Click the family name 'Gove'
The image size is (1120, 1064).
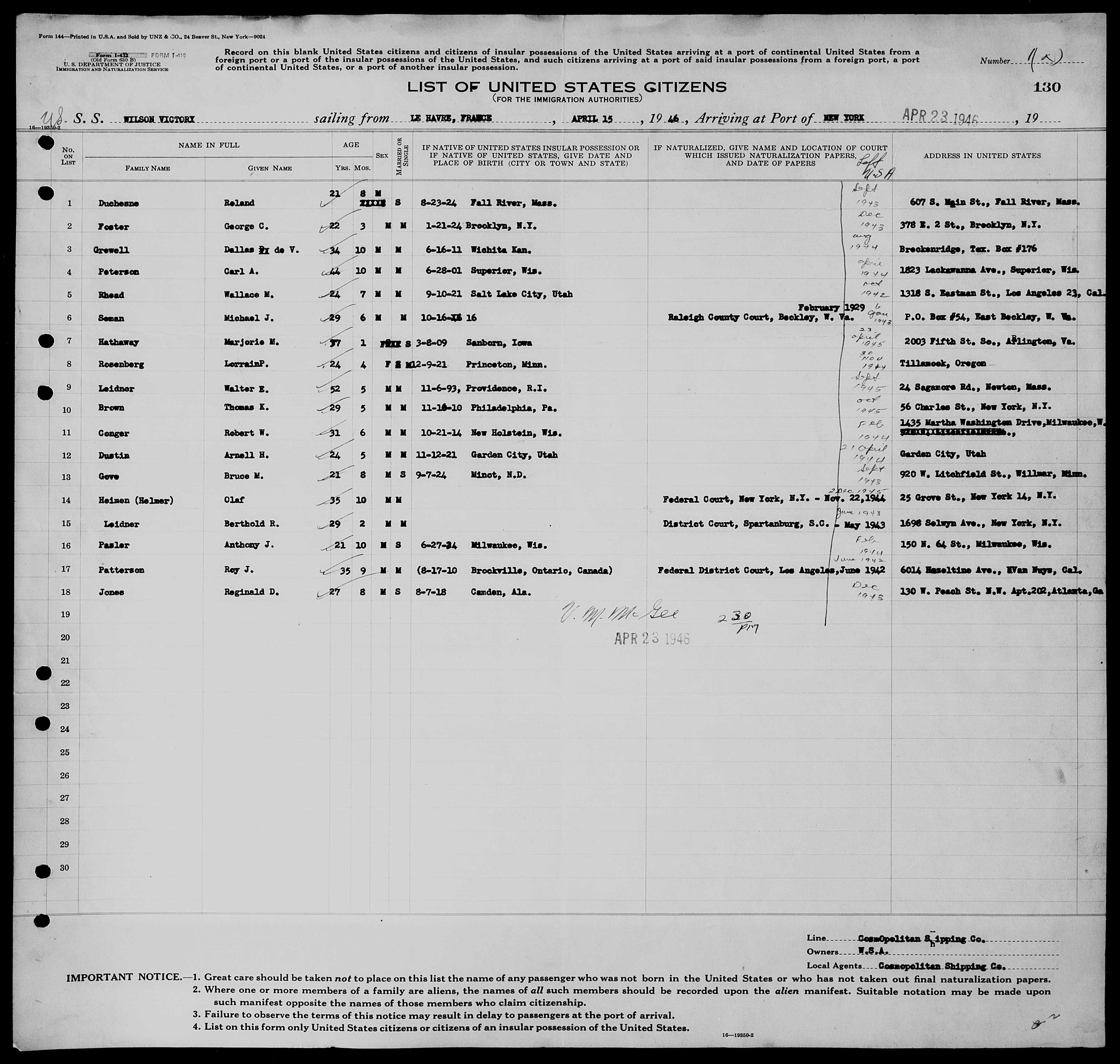[108, 477]
